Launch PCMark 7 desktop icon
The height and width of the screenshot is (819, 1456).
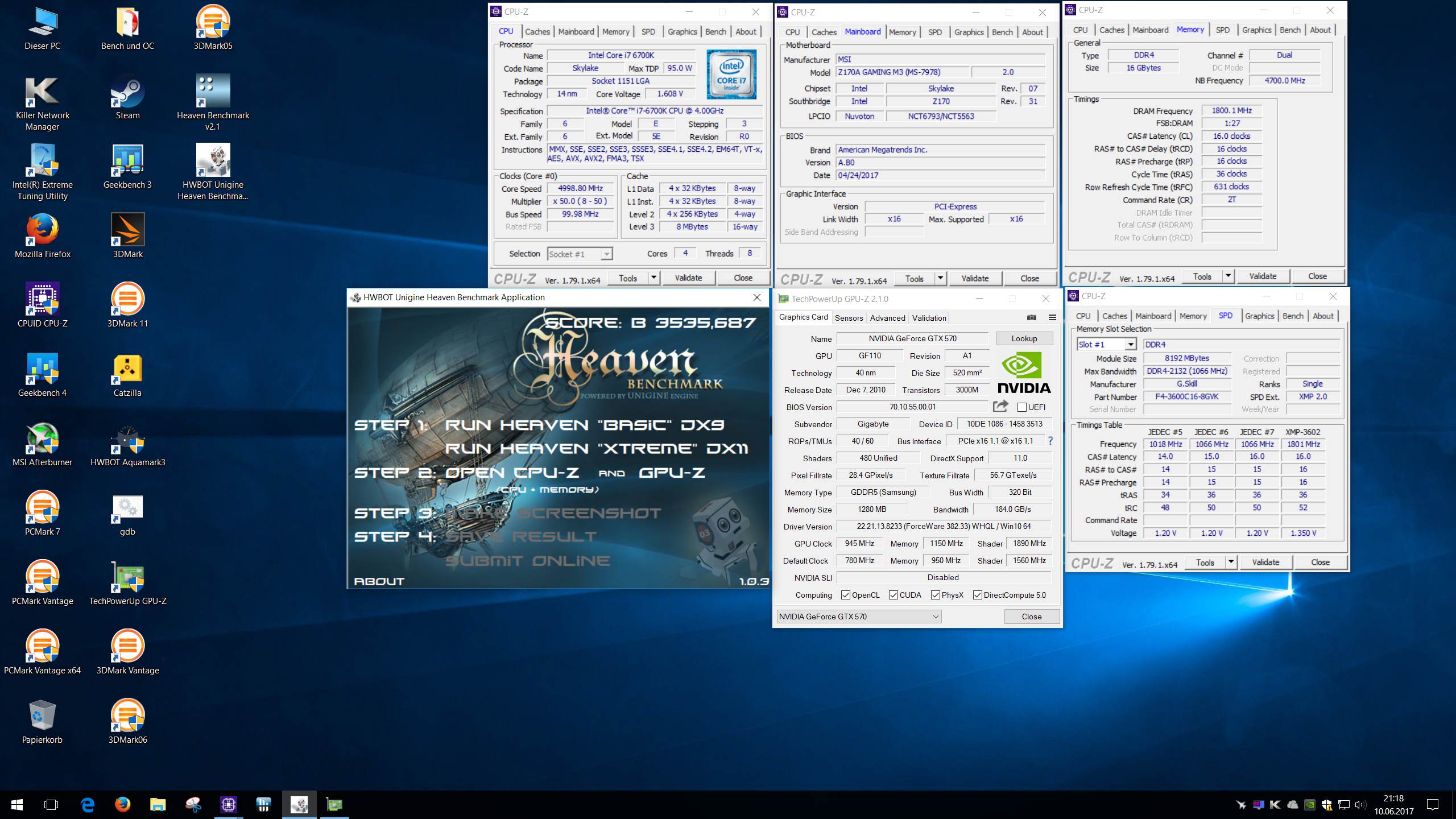click(42, 513)
